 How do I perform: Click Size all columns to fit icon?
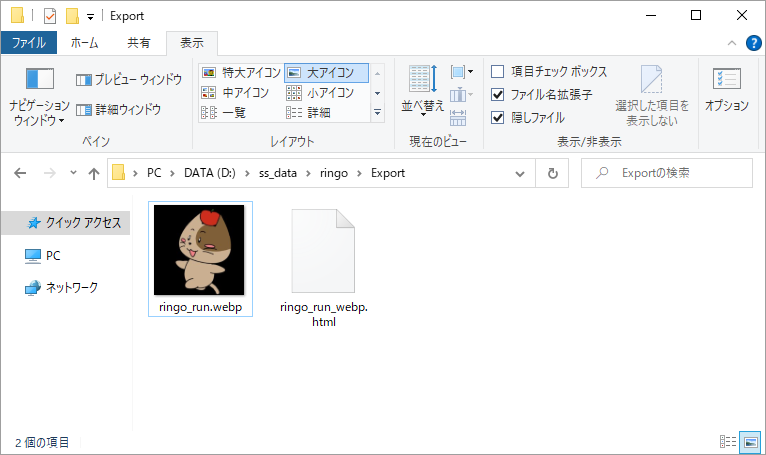click(x=458, y=117)
